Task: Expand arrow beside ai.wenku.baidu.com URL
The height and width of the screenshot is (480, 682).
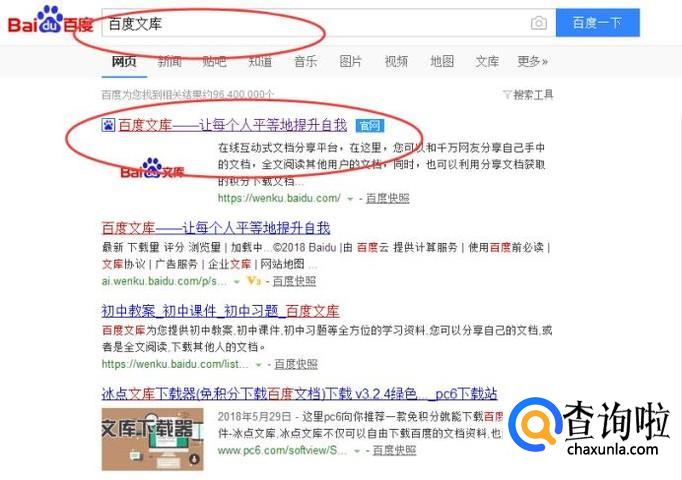Action: (237, 282)
